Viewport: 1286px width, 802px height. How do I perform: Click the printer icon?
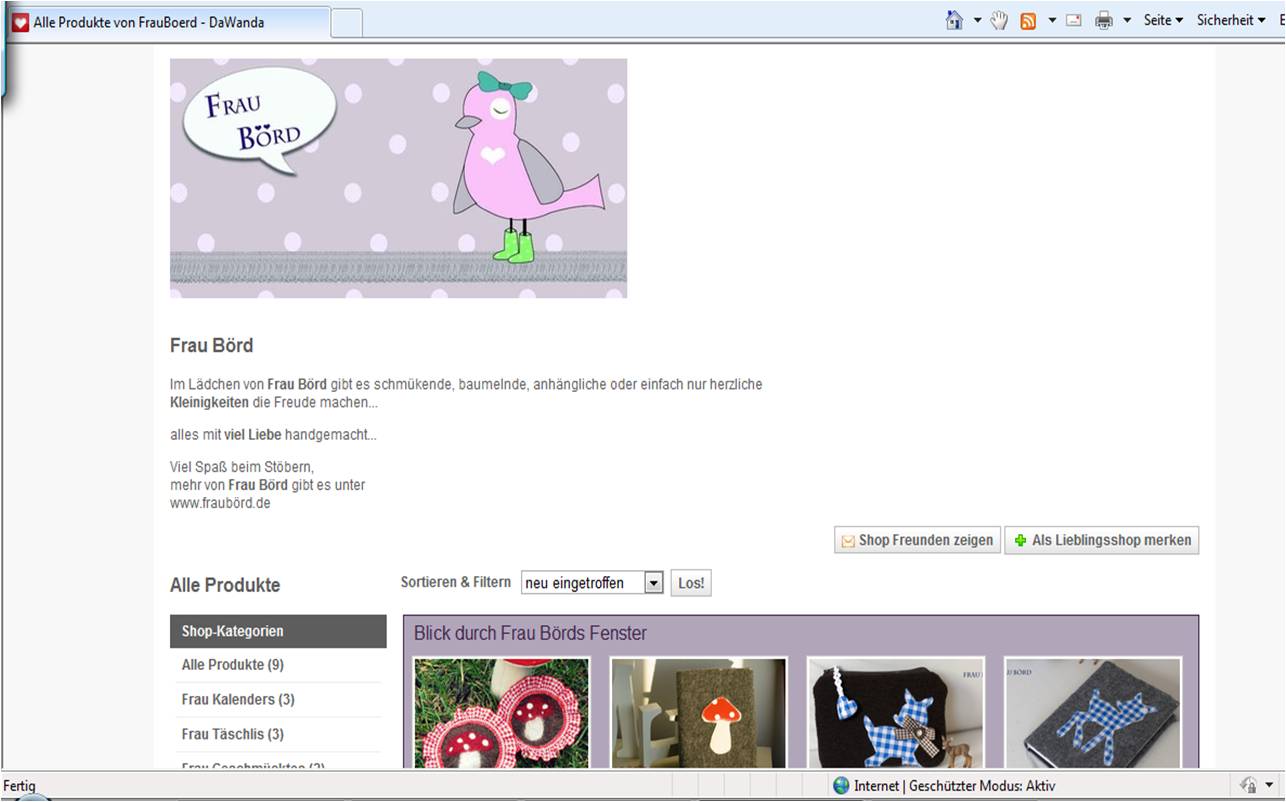1104,20
